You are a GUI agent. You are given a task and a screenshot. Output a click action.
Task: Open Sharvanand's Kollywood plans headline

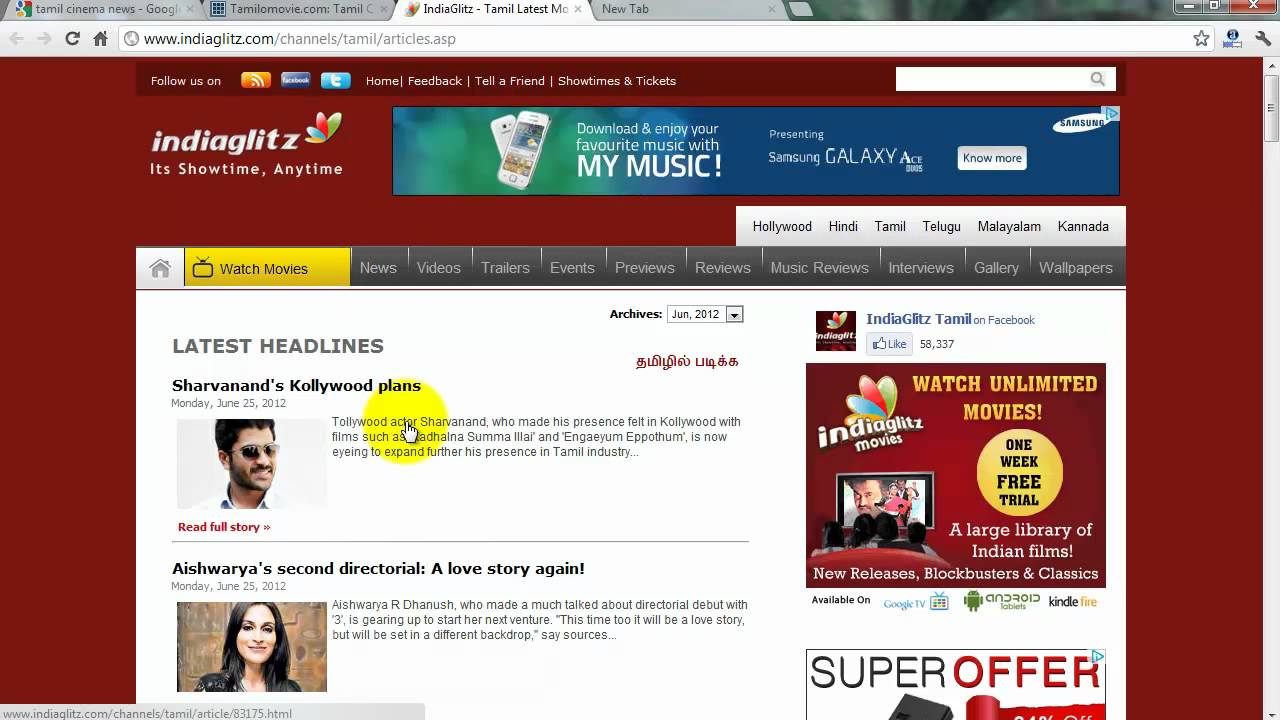point(296,386)
